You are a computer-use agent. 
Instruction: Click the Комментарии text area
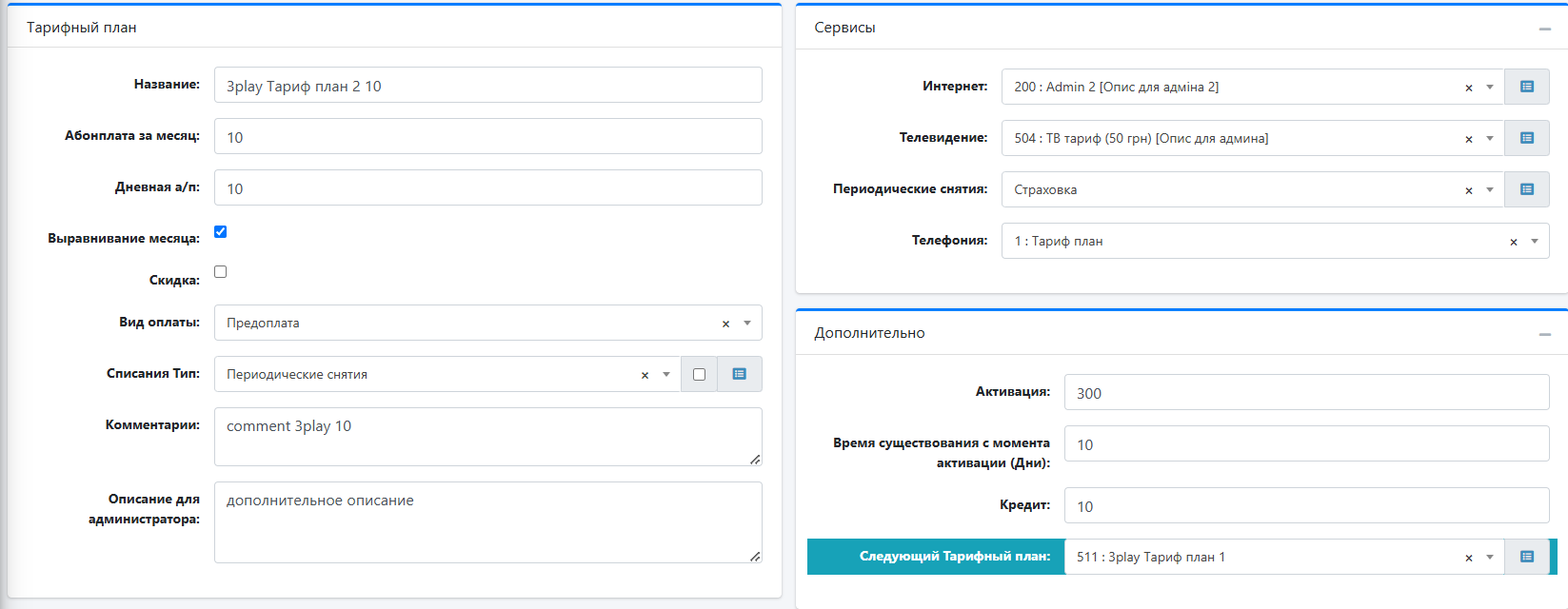[487, 437]
